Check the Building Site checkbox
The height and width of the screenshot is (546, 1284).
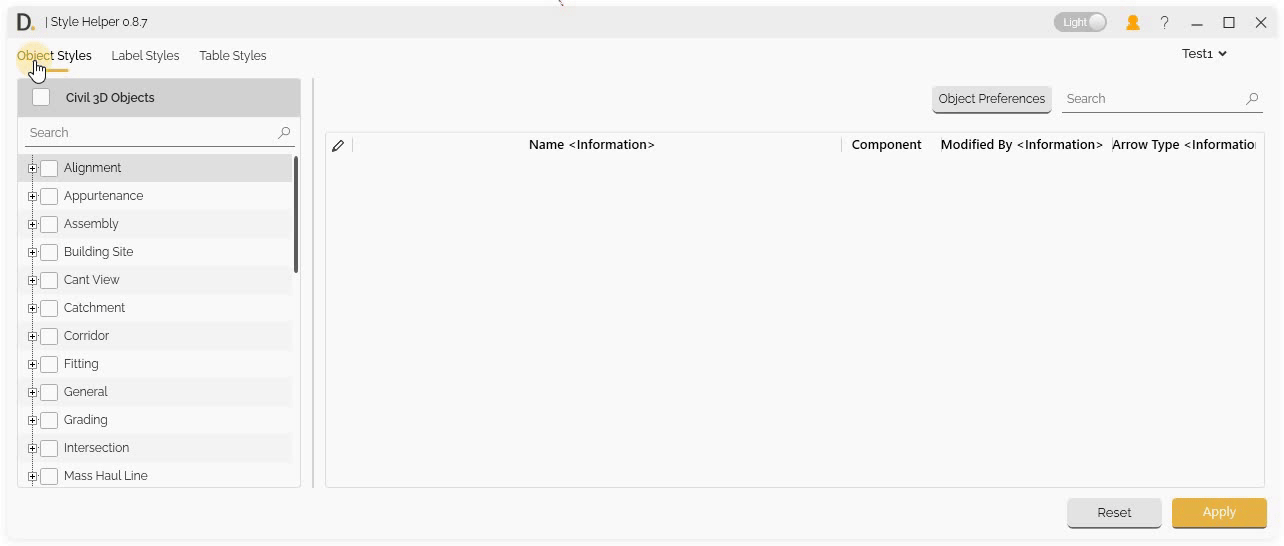[49, 252]
